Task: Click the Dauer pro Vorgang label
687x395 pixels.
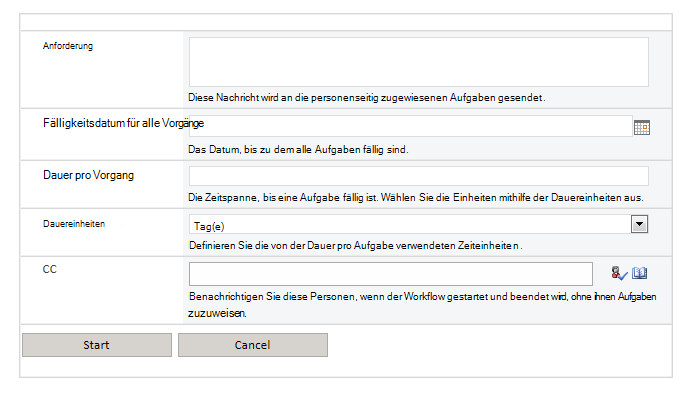Action: (x=89, y=175)
